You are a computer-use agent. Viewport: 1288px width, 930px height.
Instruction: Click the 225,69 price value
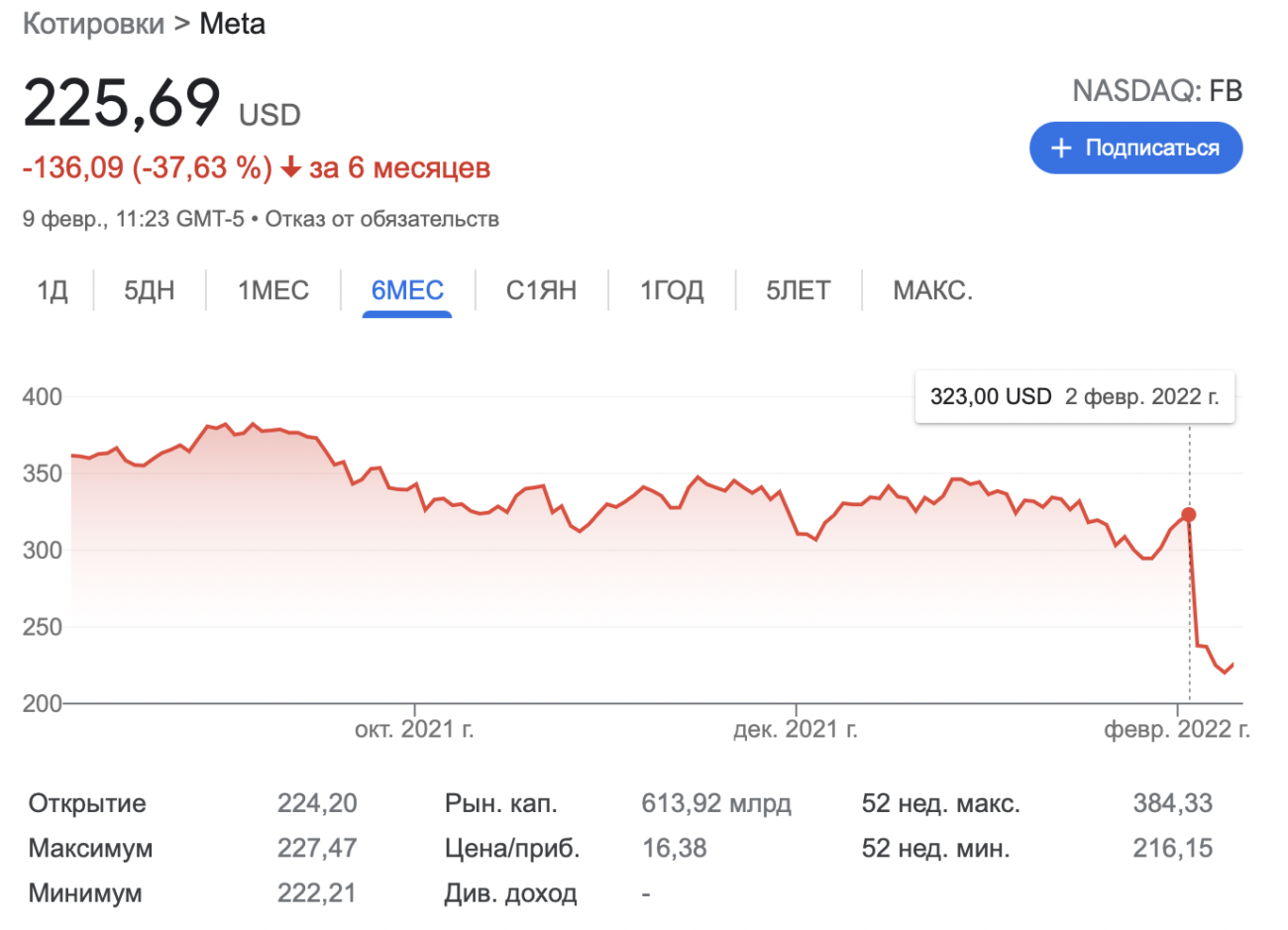click(122, 103)
